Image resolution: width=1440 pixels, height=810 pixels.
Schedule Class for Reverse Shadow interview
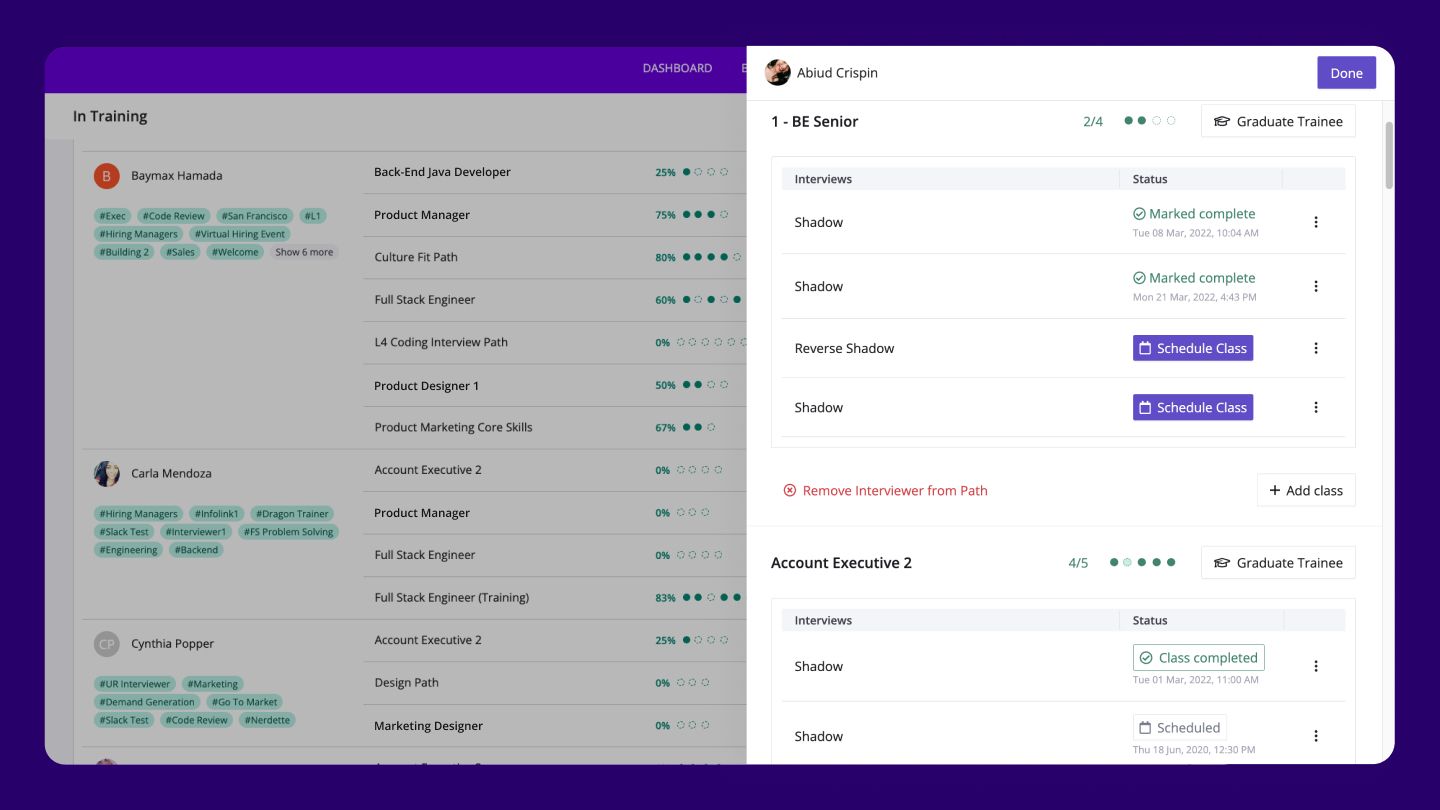click(x=1192, y=348)
